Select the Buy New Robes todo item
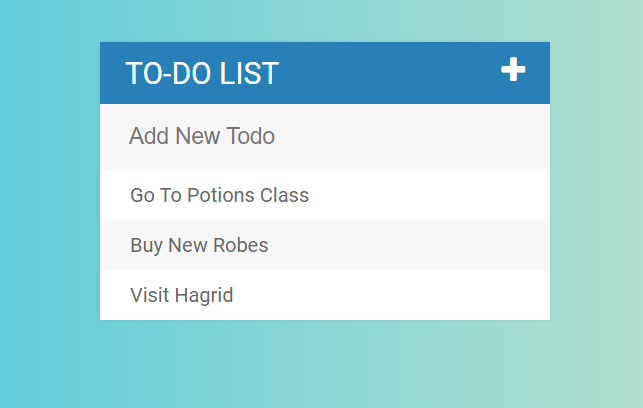 pos(325,245)
